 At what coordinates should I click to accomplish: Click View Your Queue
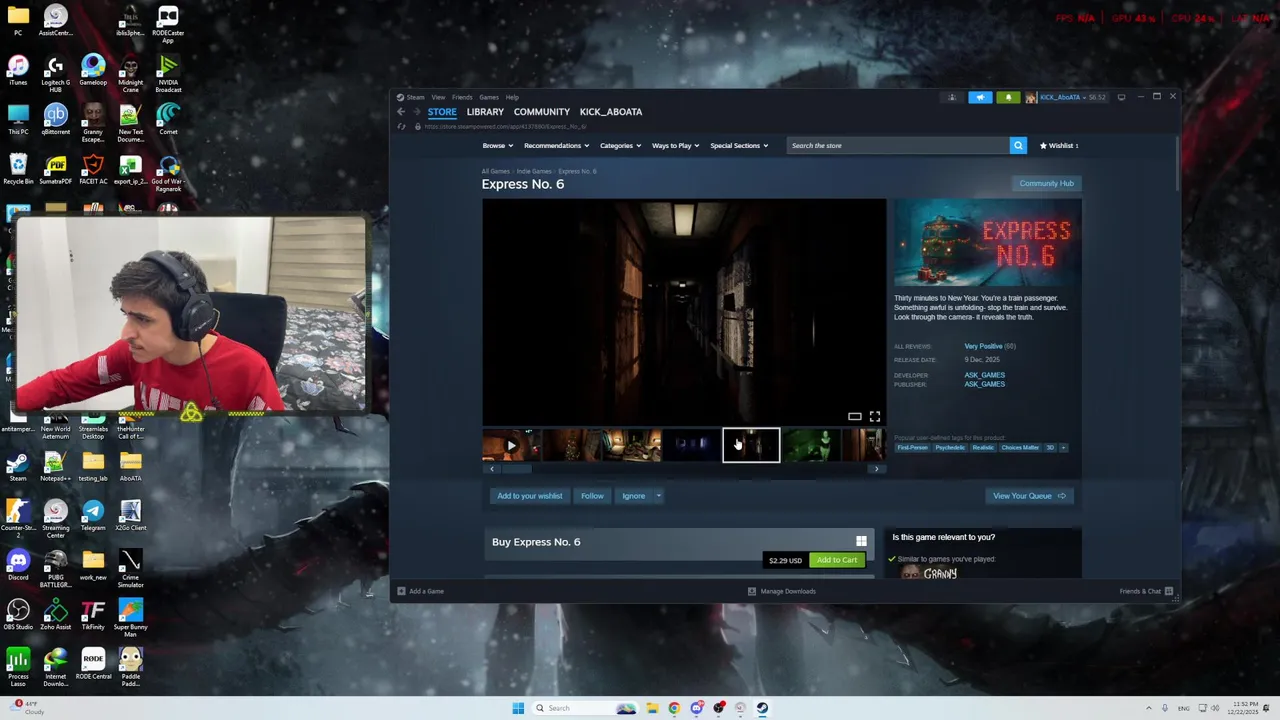click(x=1029, y=496)
